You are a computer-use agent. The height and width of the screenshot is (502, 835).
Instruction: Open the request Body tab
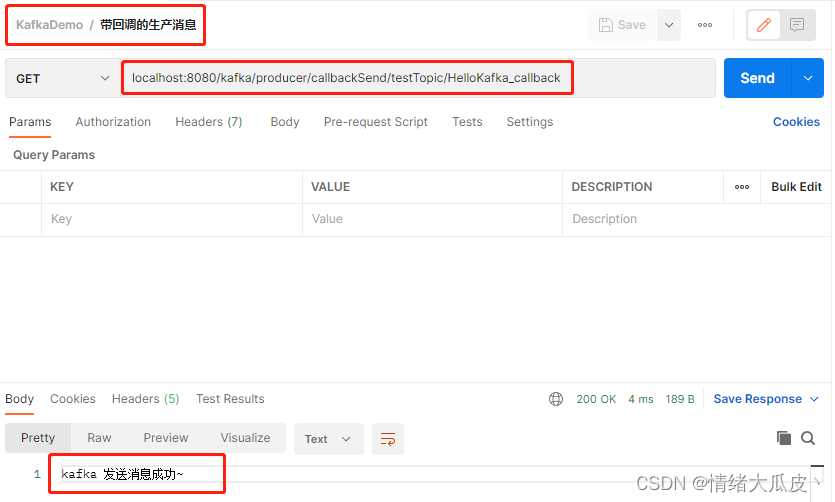(x=285, y=122)
